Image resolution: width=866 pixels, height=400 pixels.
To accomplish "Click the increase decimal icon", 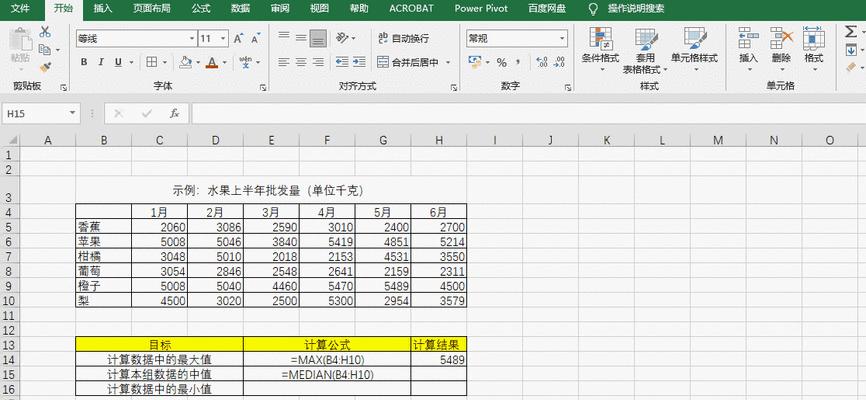I will (542, 62).
